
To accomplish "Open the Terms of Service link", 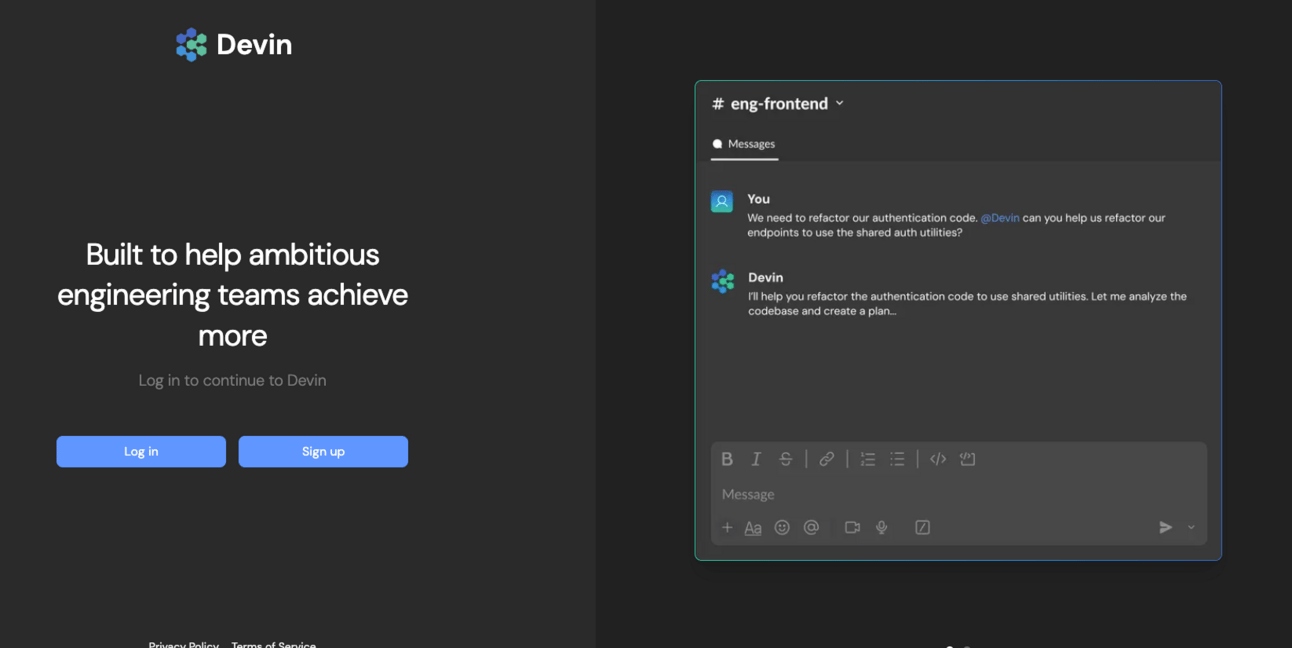I will click(274, 644).
